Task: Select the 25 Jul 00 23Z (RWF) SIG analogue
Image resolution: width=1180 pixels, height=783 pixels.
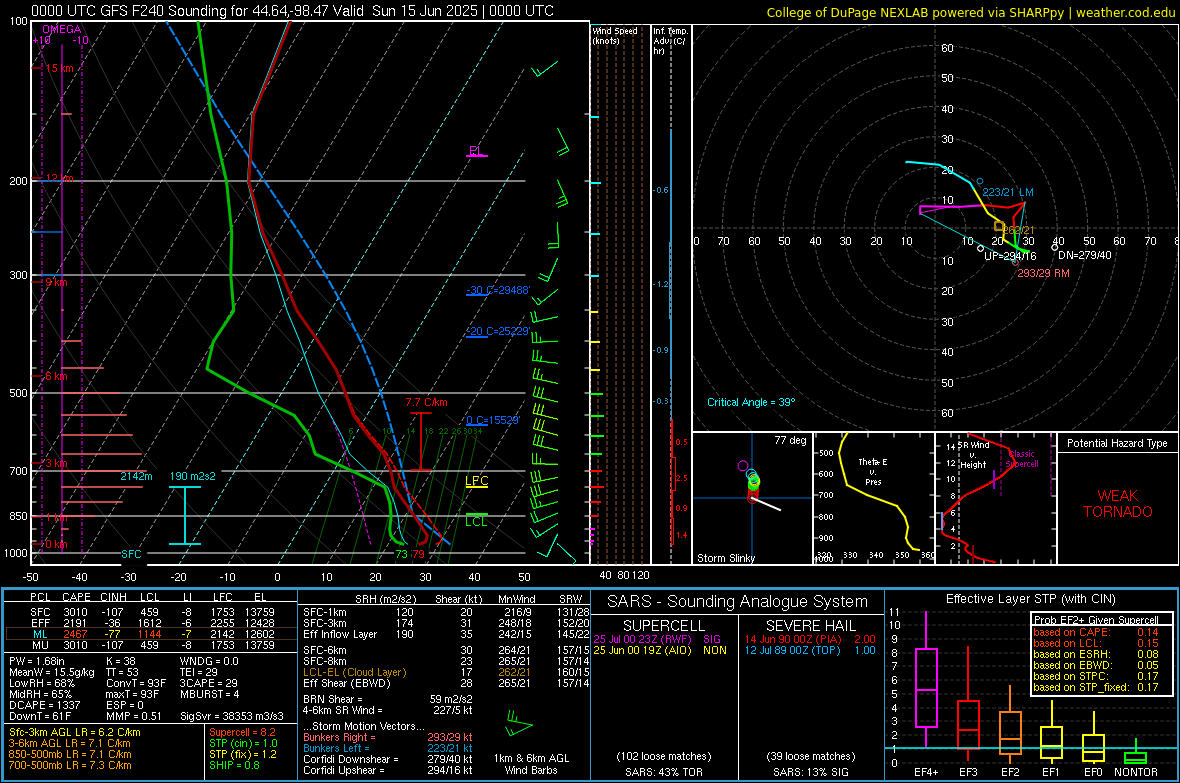Action: coord(657,639)
